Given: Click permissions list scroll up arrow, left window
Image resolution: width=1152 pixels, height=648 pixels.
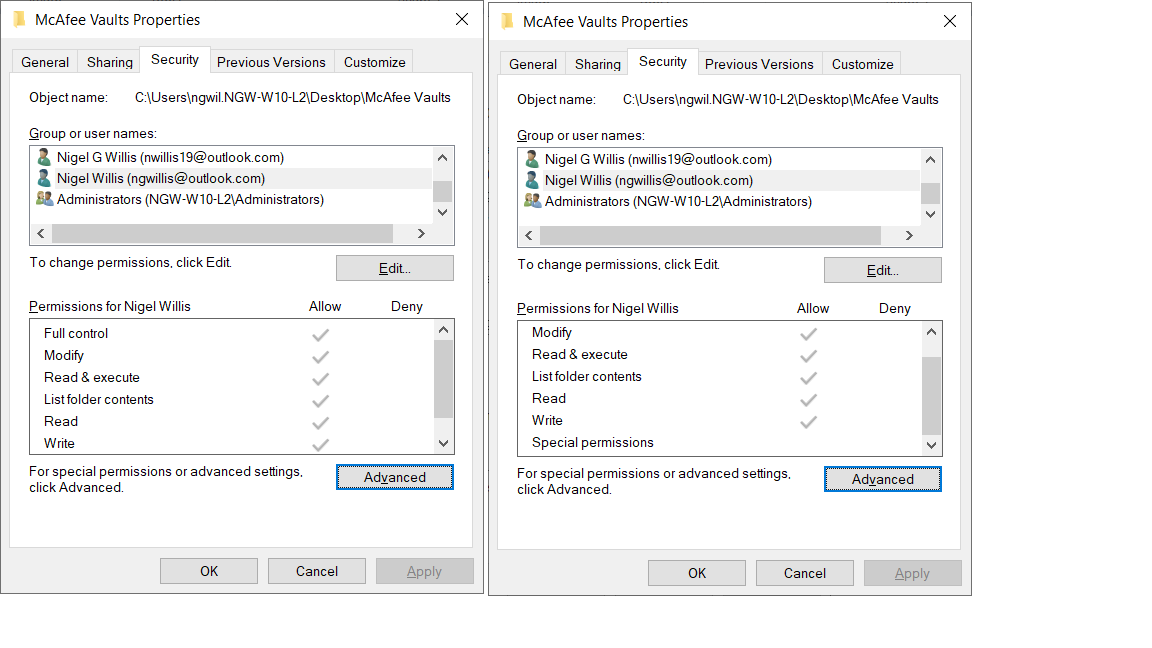Looking at the screenshot, I should pos(443,330).
